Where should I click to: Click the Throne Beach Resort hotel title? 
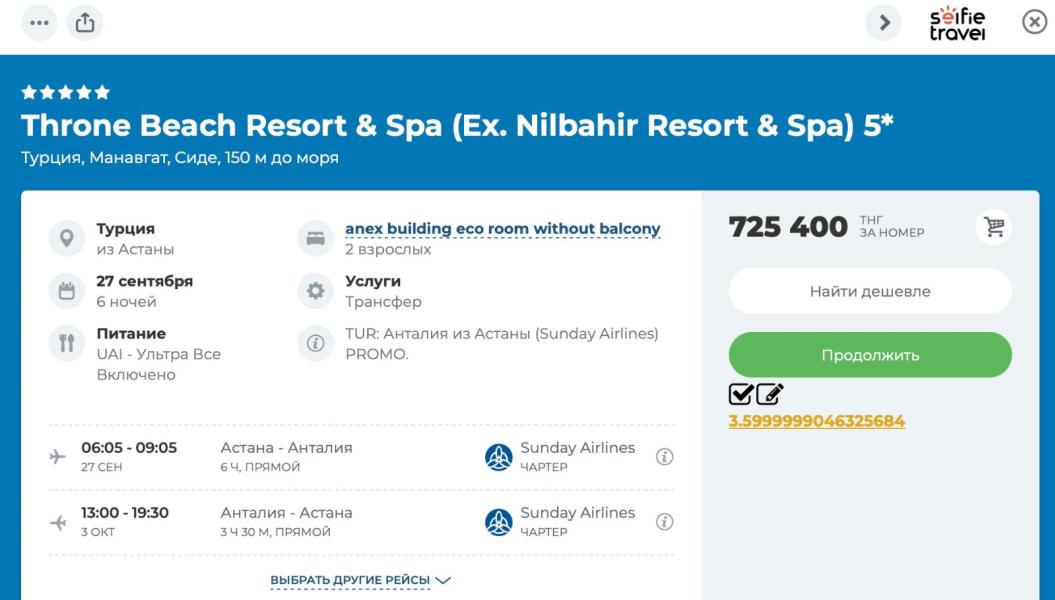click(457, 126)
